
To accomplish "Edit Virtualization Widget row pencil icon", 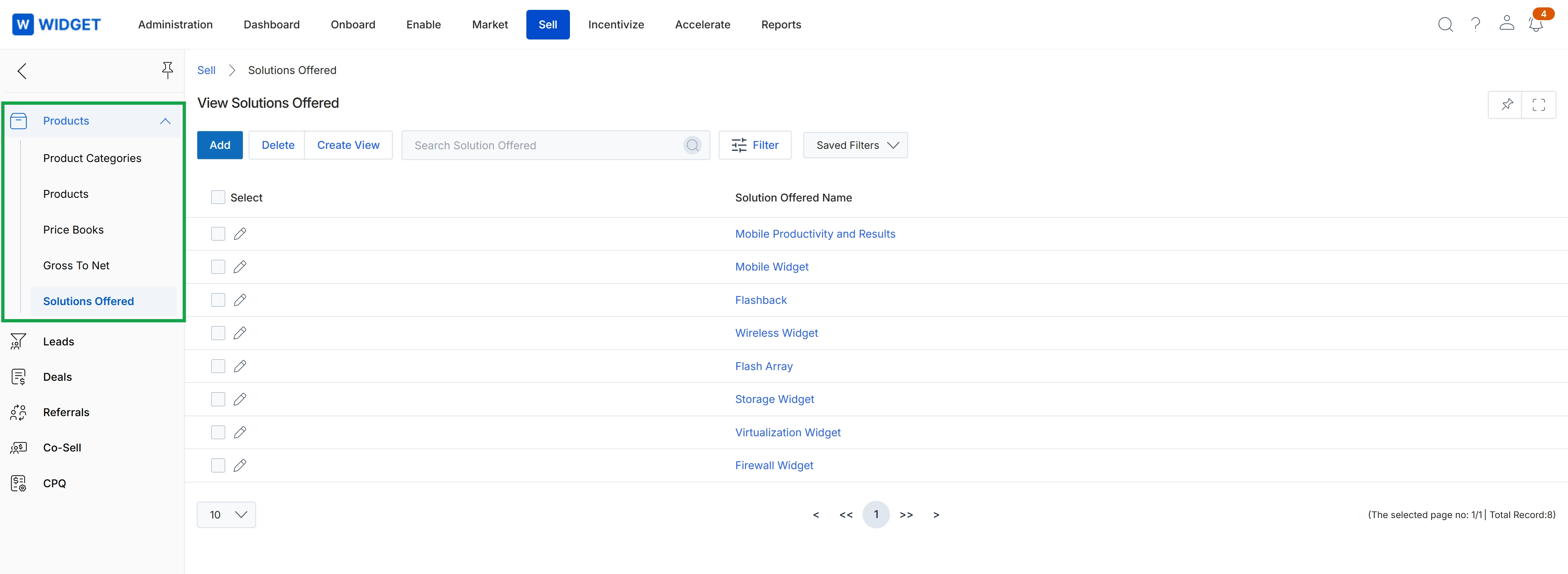I will (x=240, y=432).
